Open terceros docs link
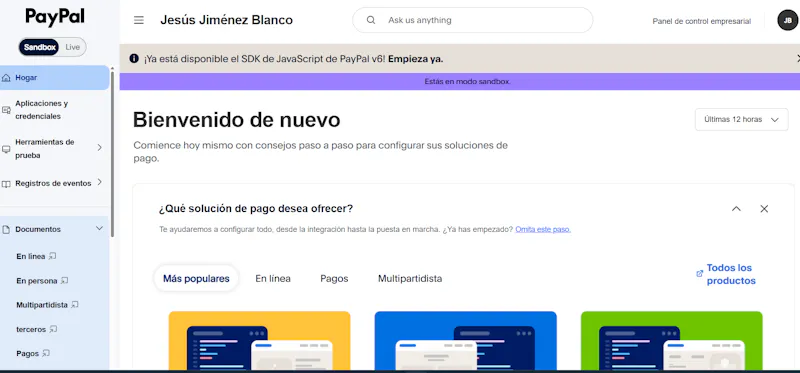The image size is (800, 373). pos(31,329)
